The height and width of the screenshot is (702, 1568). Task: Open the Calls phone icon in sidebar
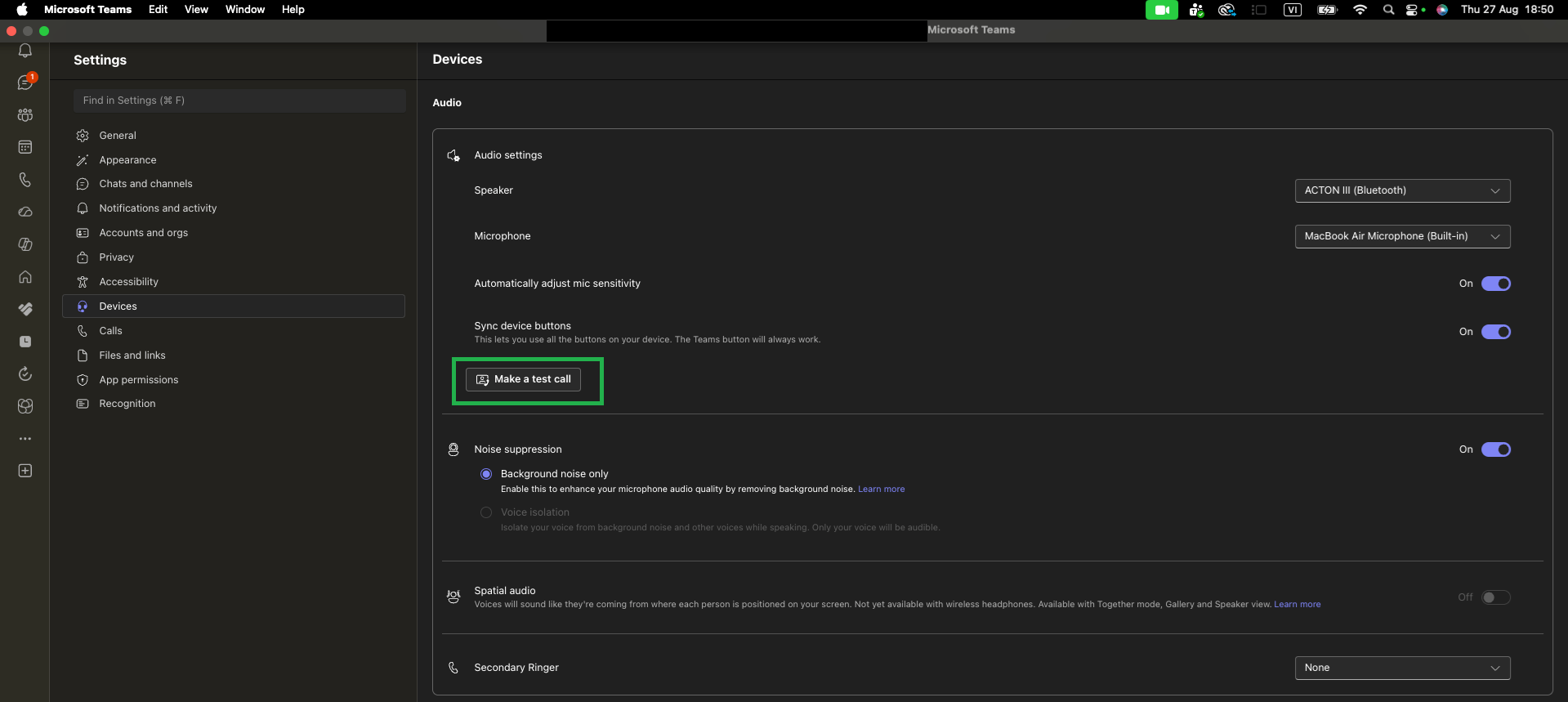(25, 180)
